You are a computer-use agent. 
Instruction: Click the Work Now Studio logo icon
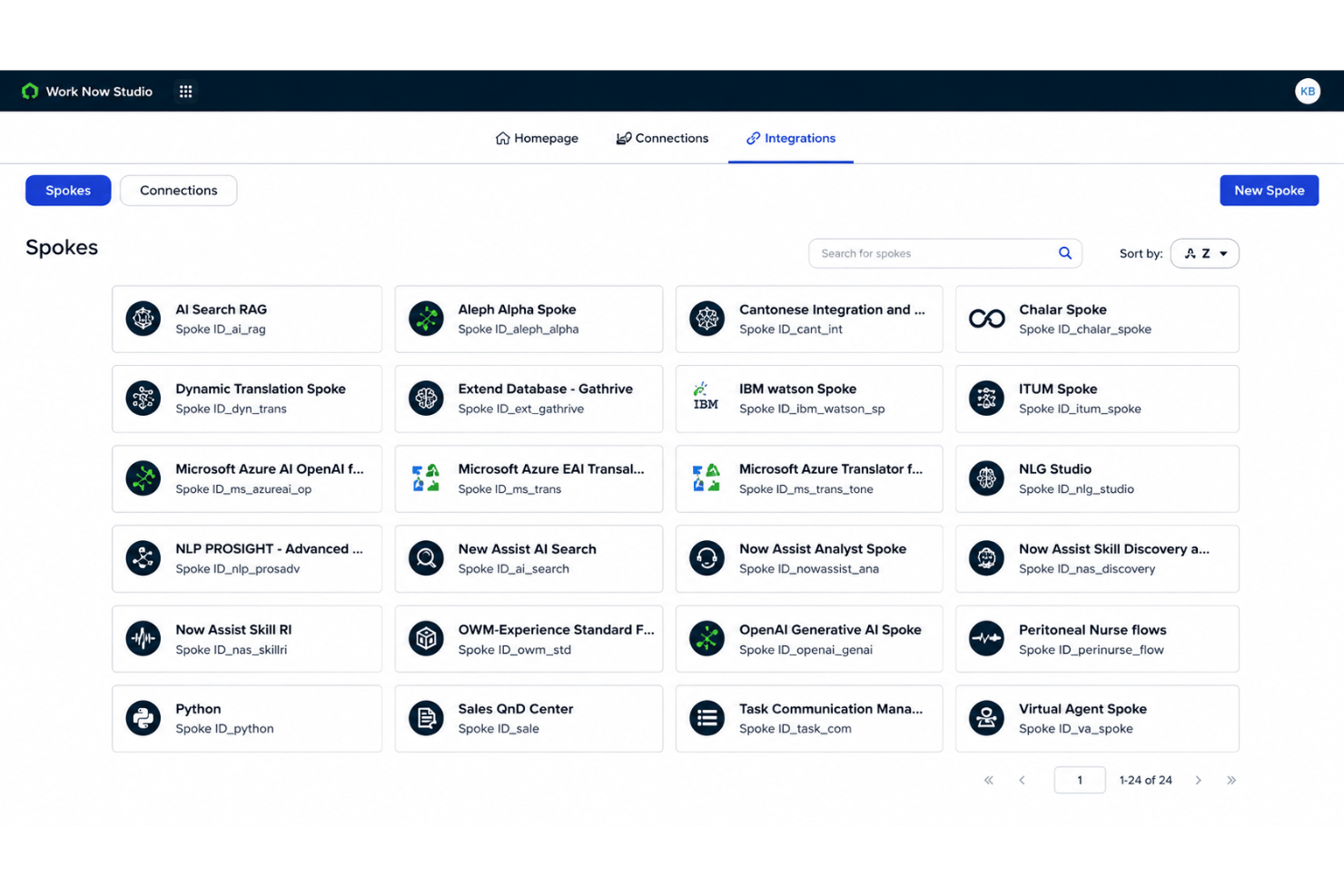tap(30, 91)
